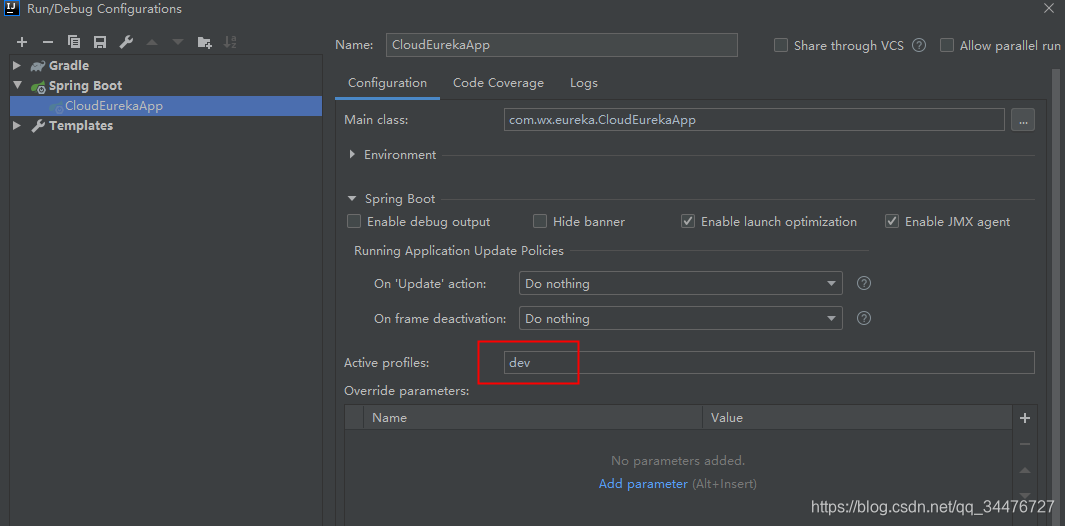The width and height of the screenshot is (1065, 526).
Task: Open help for Share through VCS
Action: point(919,46)
